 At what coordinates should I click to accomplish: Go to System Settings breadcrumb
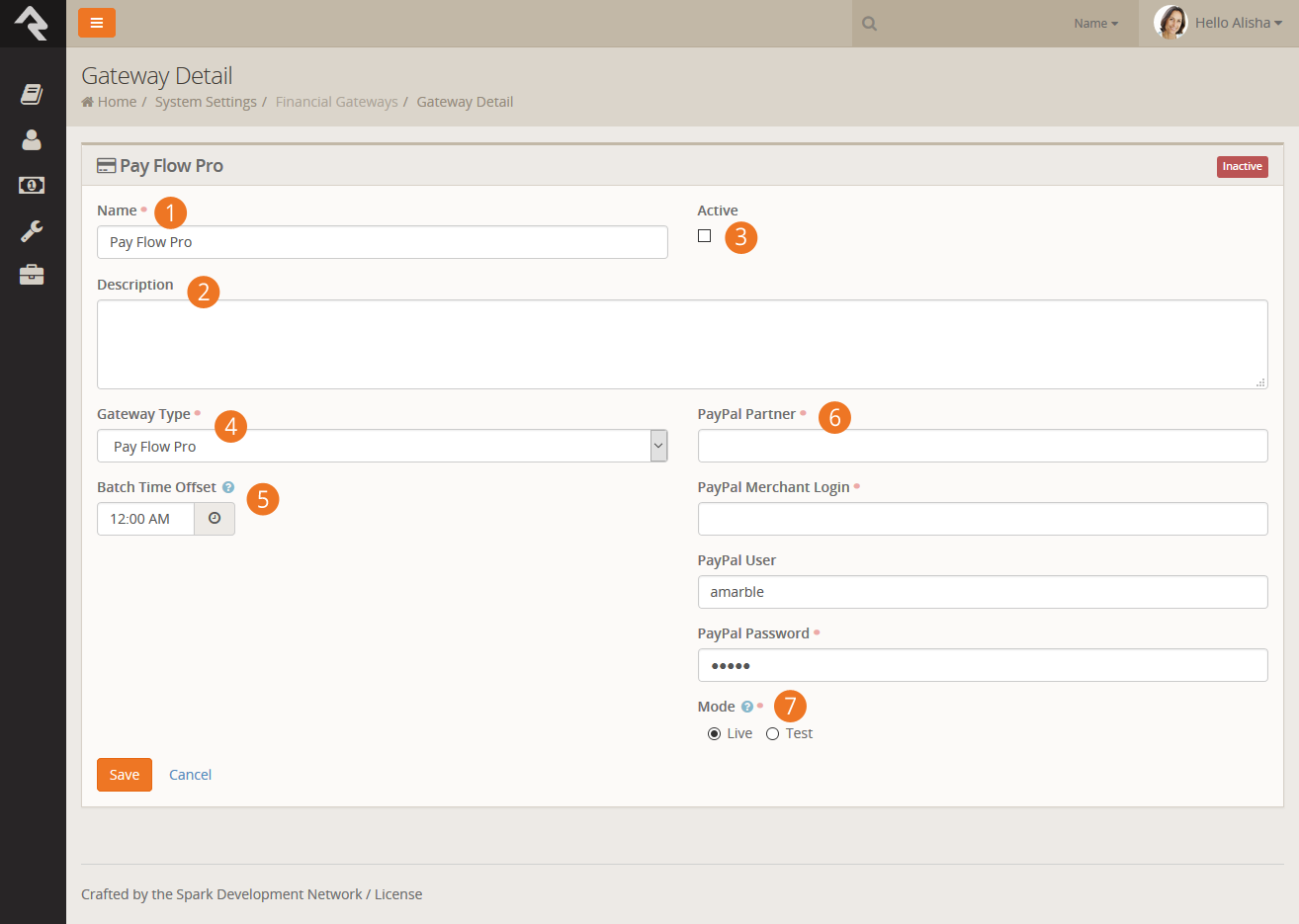[x=206, y=102]
